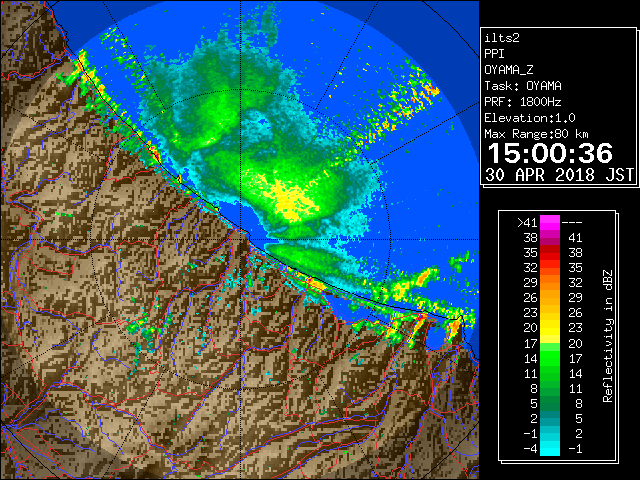The width and height of the screenshot is (640, 480).
Task: Pick the red 35–38 dBZ color band
Action: click(550, 253)
